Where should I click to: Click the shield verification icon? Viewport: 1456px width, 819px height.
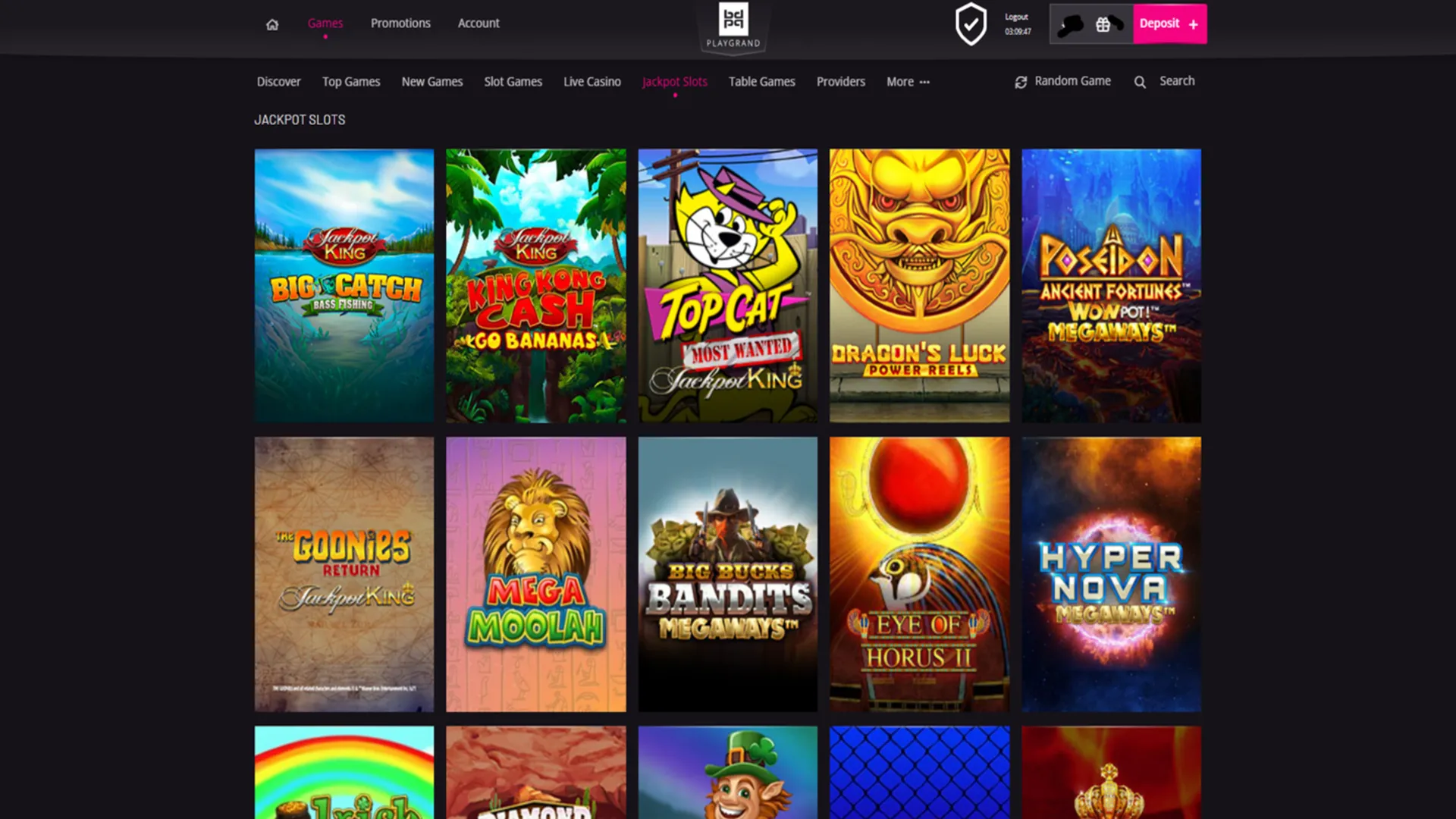[x=971, y=24]
